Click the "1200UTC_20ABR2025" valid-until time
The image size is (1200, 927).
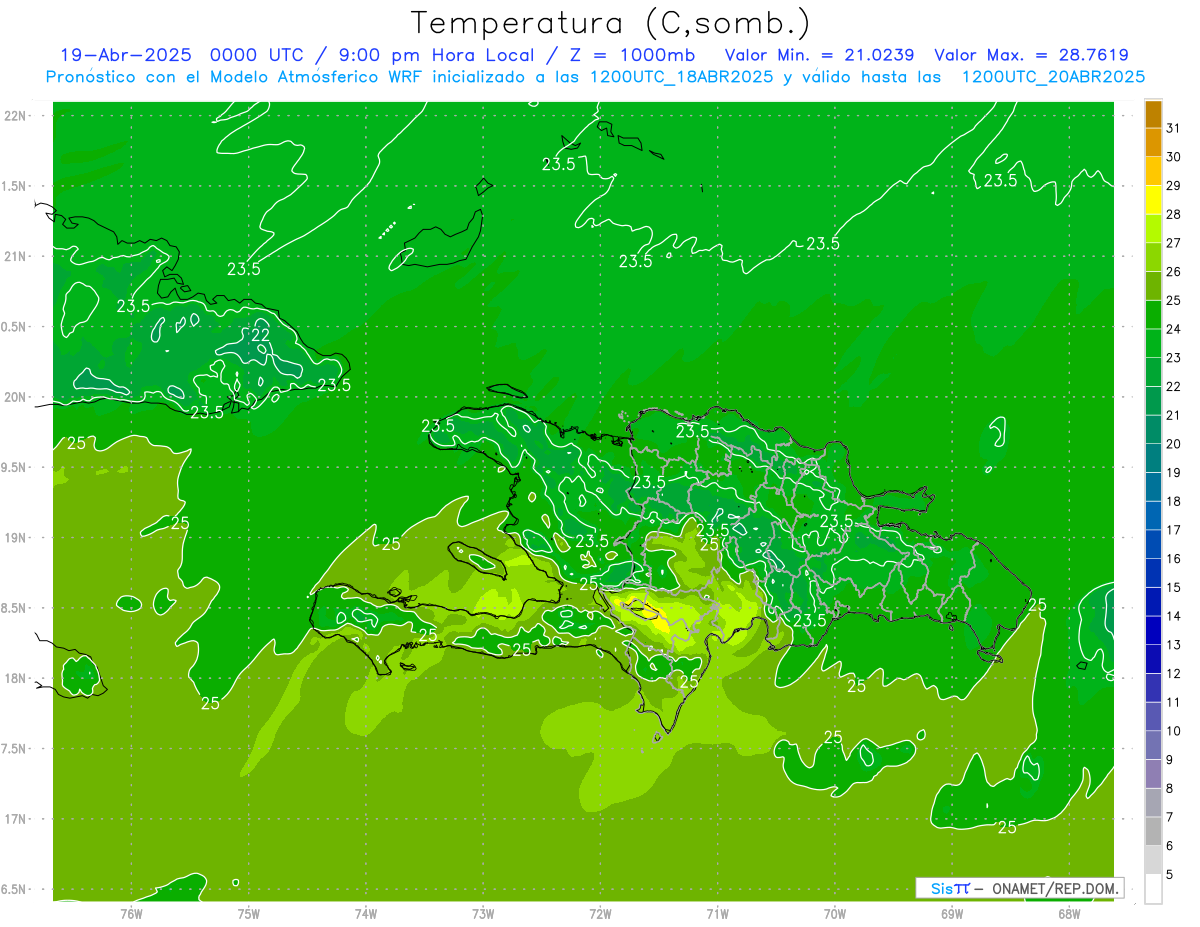[x=1053, y=77]
